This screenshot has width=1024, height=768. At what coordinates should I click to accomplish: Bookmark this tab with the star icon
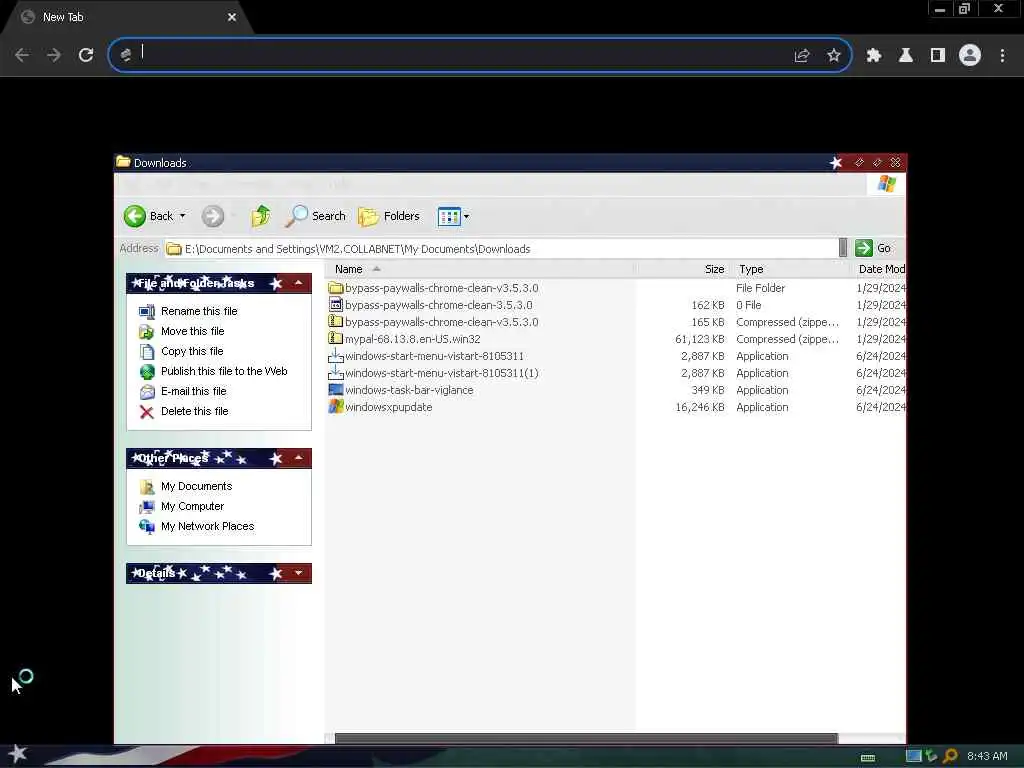(834, 55)
